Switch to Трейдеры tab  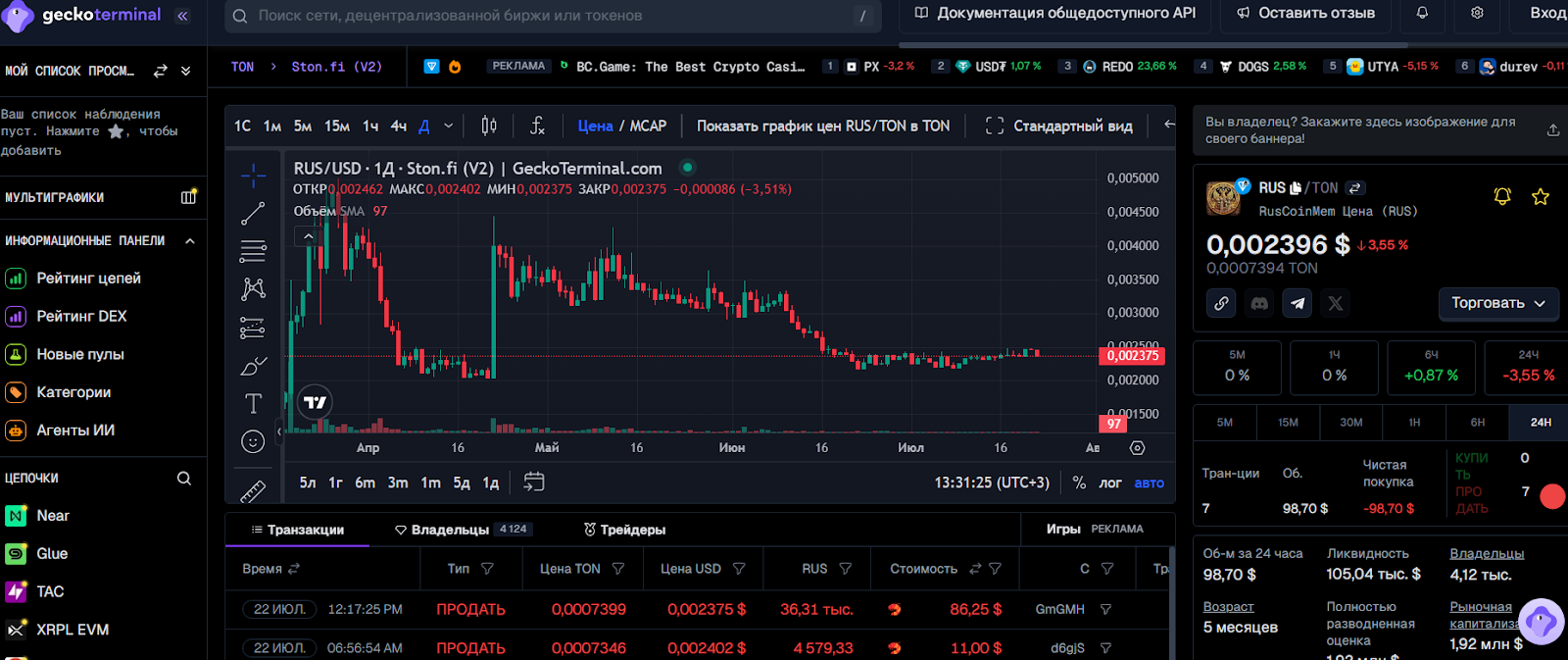[x=624, y=530]
